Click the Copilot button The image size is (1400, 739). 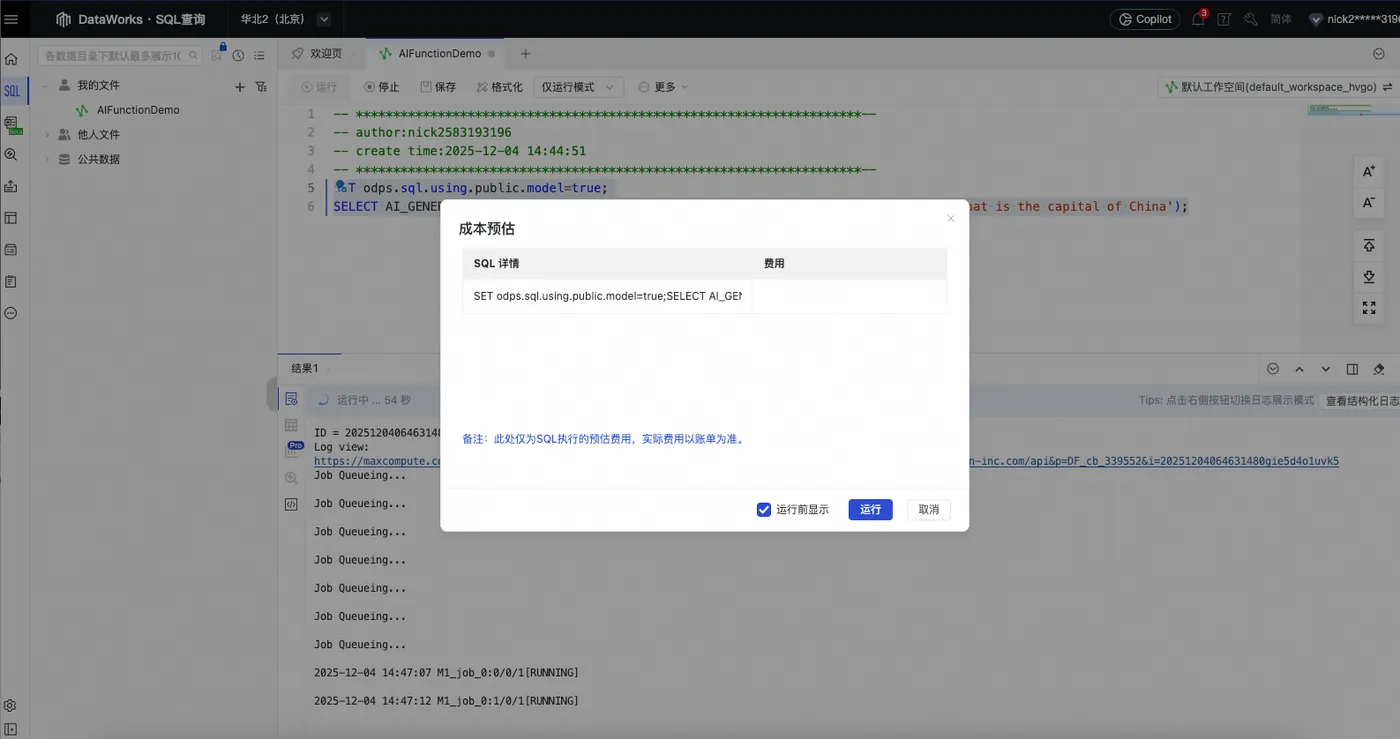click(1145, 19)
